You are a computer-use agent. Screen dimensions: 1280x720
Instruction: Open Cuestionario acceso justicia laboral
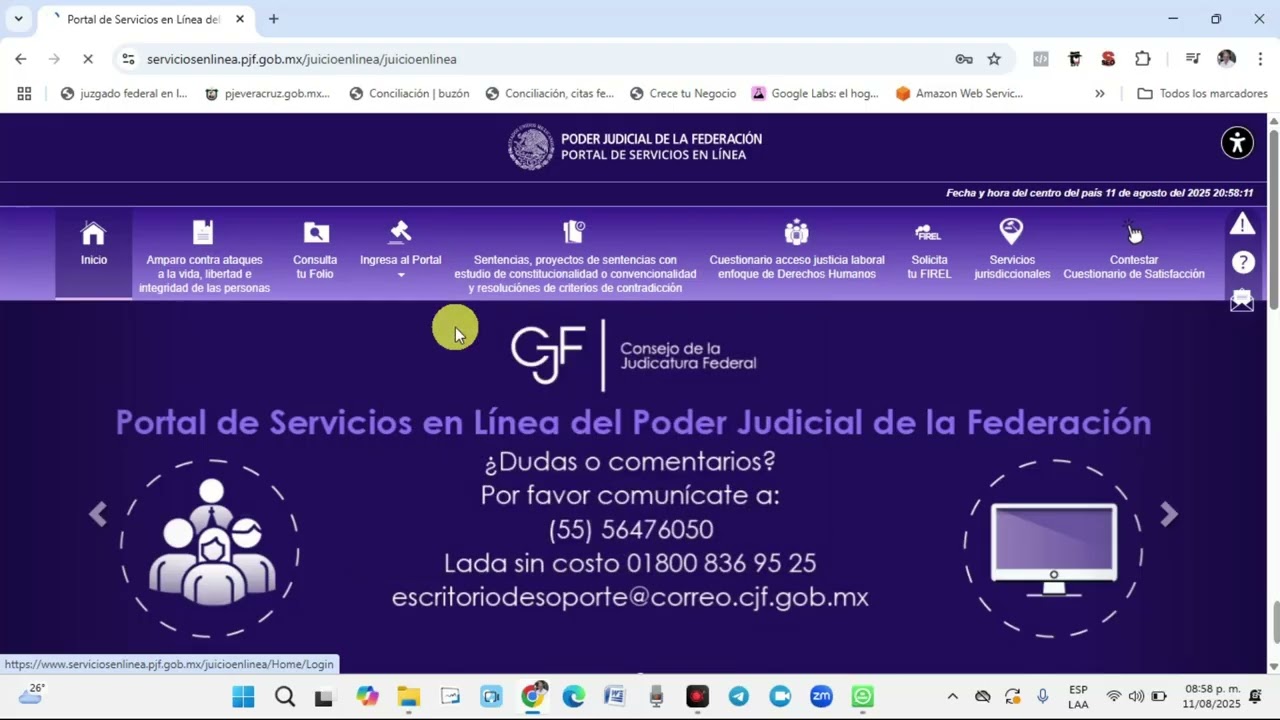(797, 251)
